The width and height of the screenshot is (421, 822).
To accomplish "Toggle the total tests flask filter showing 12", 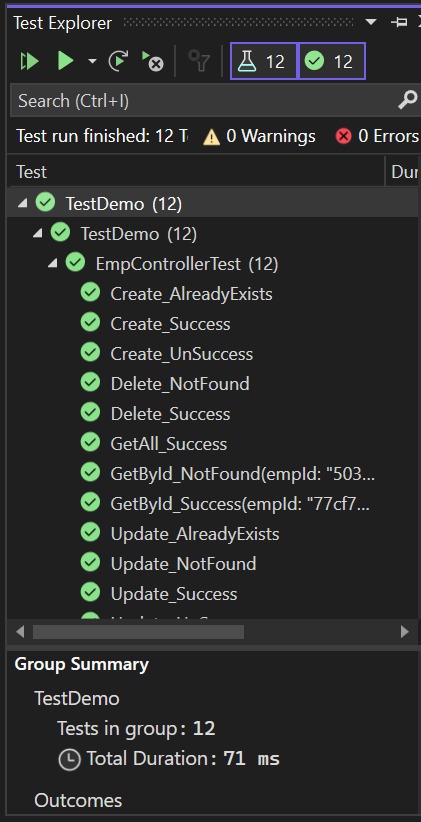I will [x=264, y=61].
